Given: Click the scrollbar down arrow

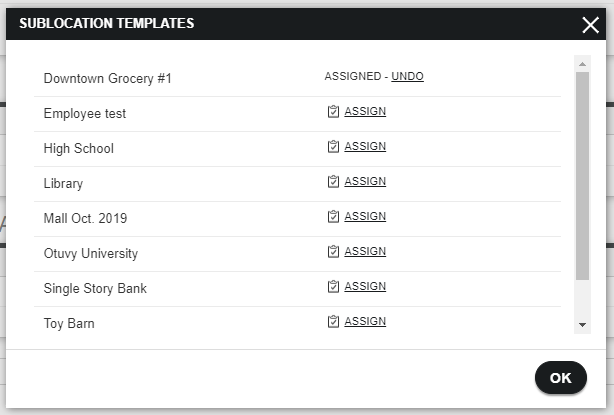Looking at the screenshot, I should point(582,325).
